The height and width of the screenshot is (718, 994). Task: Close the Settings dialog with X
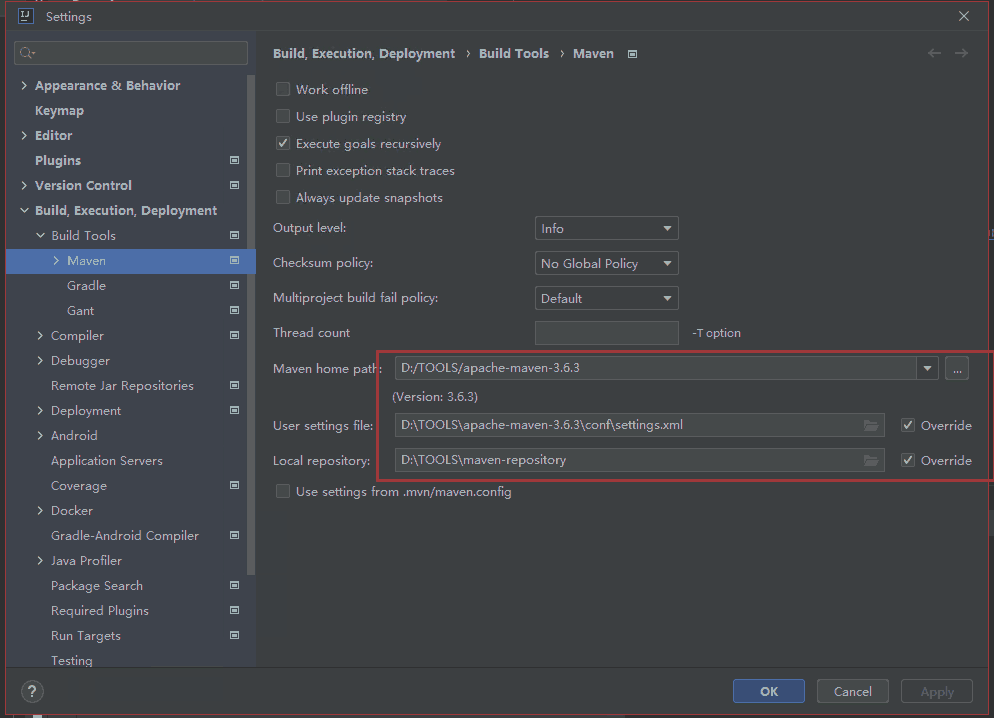tap(964, 16)
